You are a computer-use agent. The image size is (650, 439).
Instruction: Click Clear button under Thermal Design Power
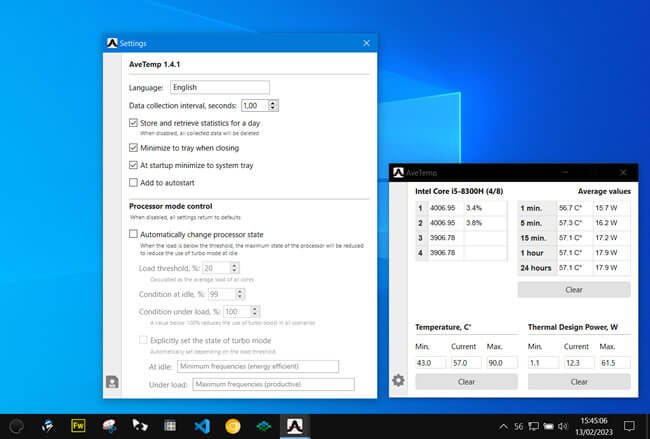point(579,382)
